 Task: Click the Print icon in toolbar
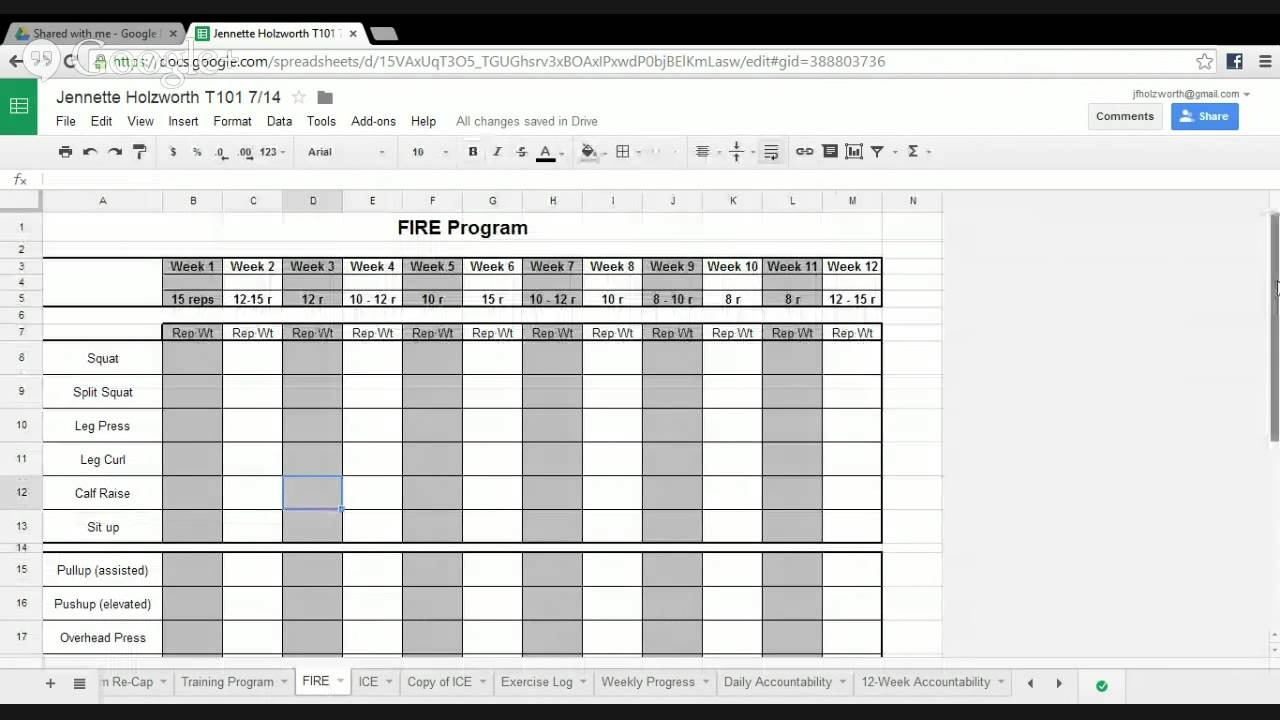[65, 152]
